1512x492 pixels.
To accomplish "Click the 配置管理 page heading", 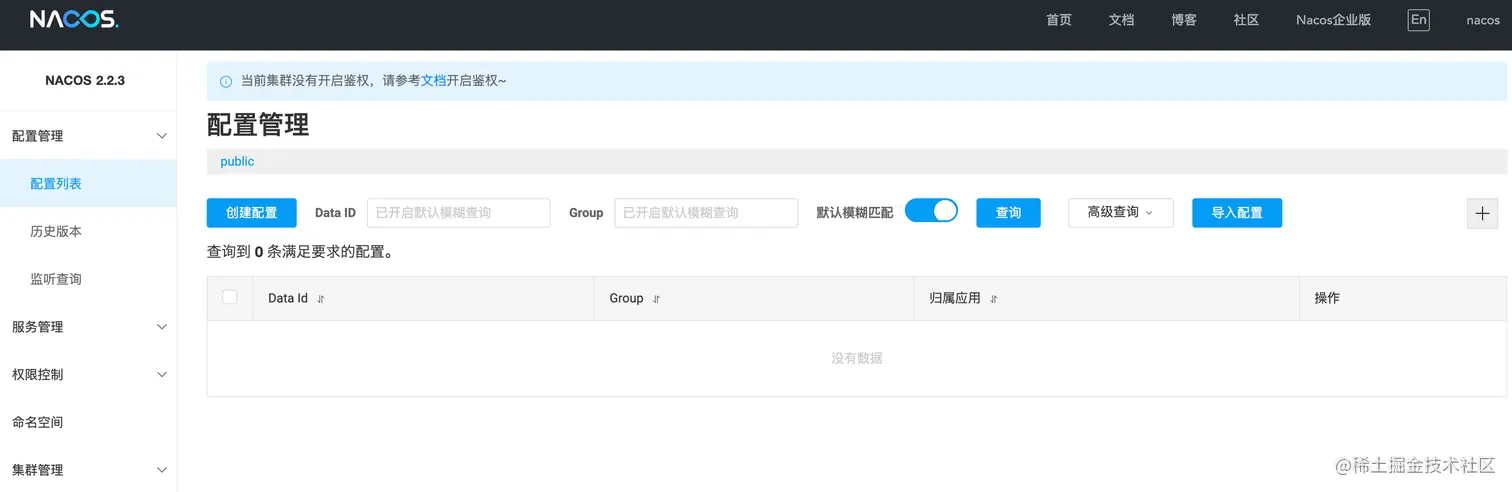I will [258, 124].
